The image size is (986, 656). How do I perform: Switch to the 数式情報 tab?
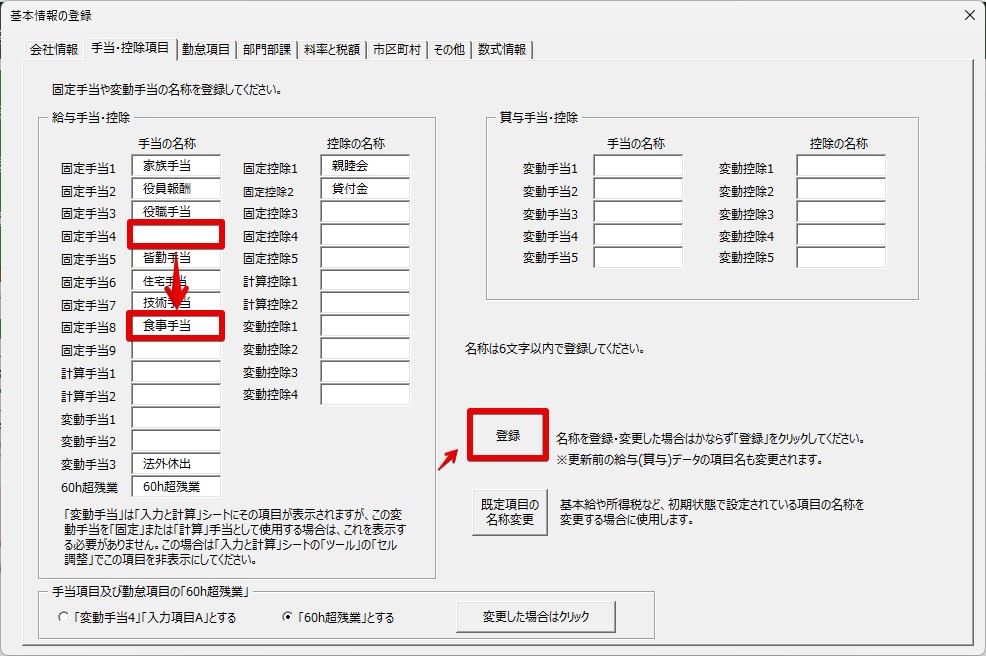click(503, 49)
